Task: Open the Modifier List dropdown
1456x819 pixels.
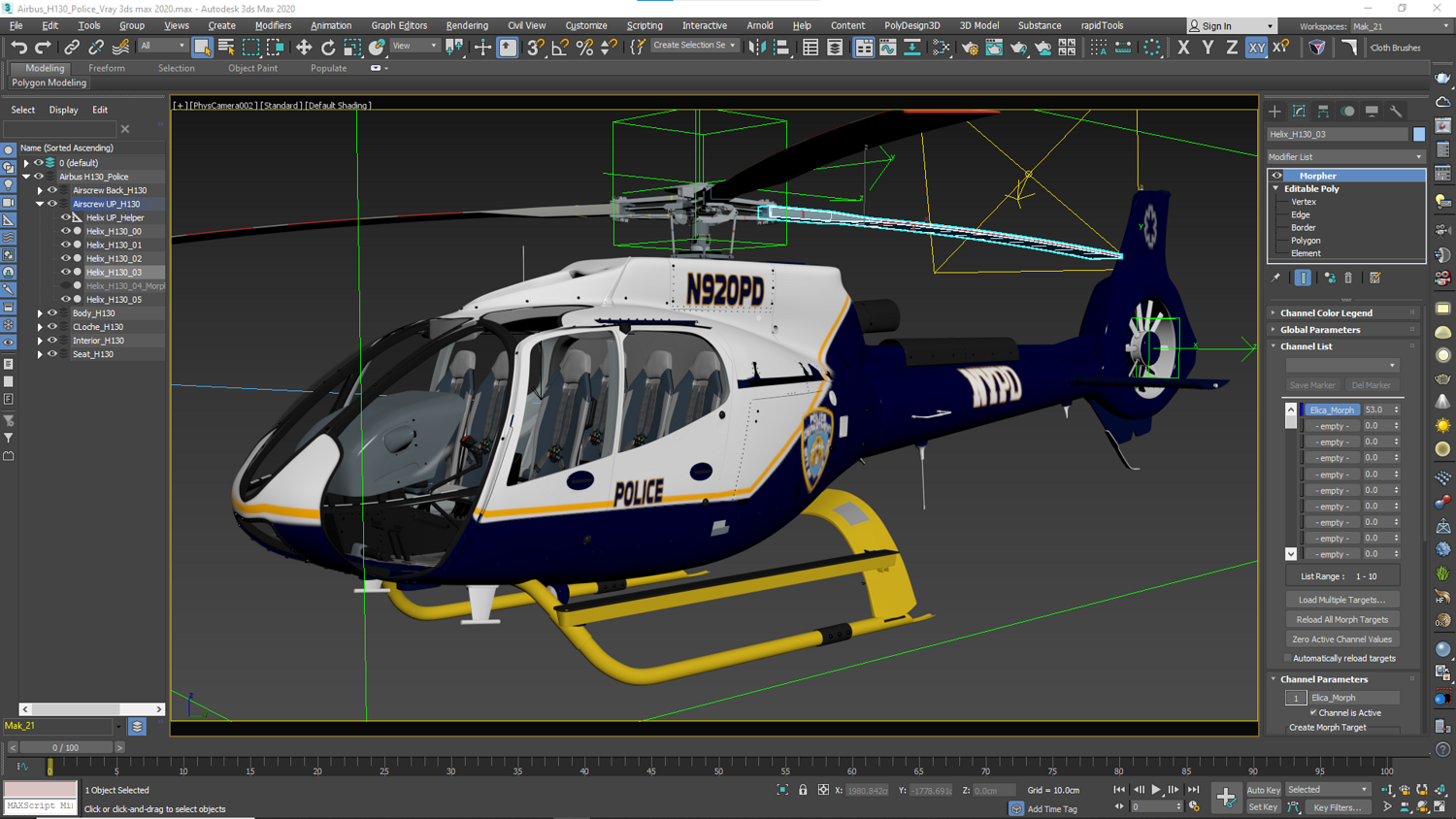Action: (x=1345, y=156)
